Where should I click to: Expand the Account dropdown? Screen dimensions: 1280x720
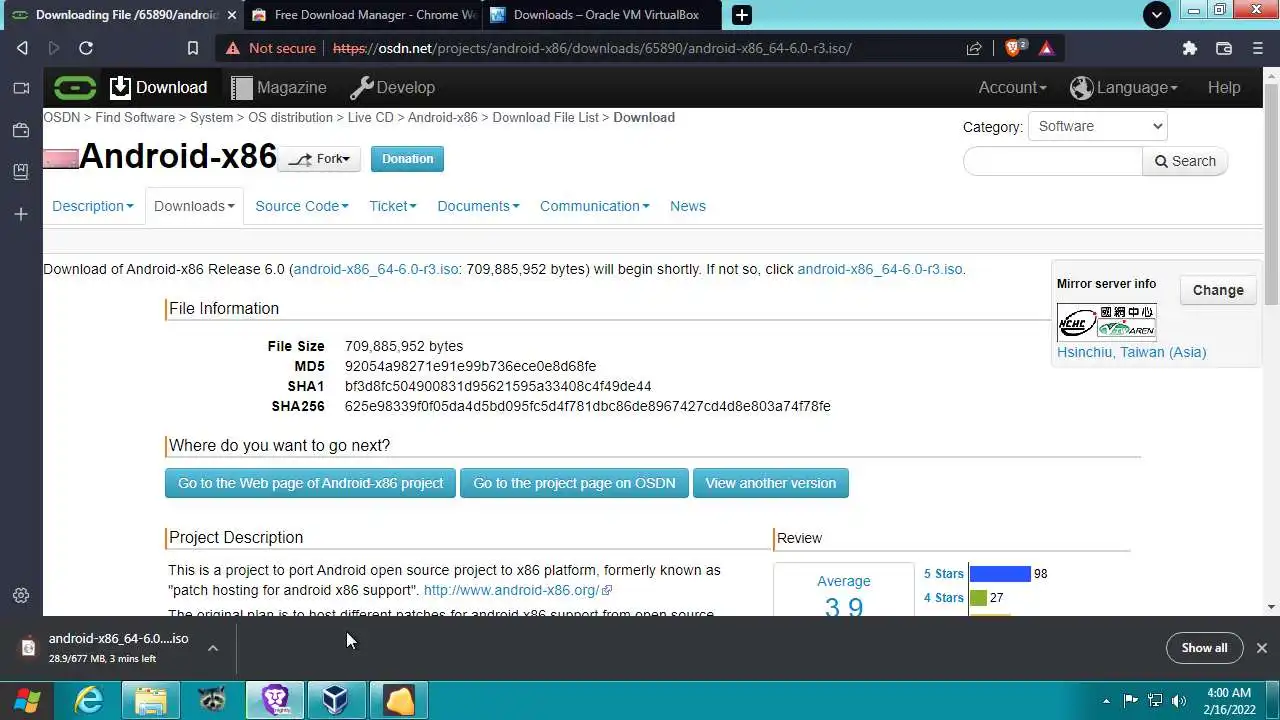(1012, 88)
